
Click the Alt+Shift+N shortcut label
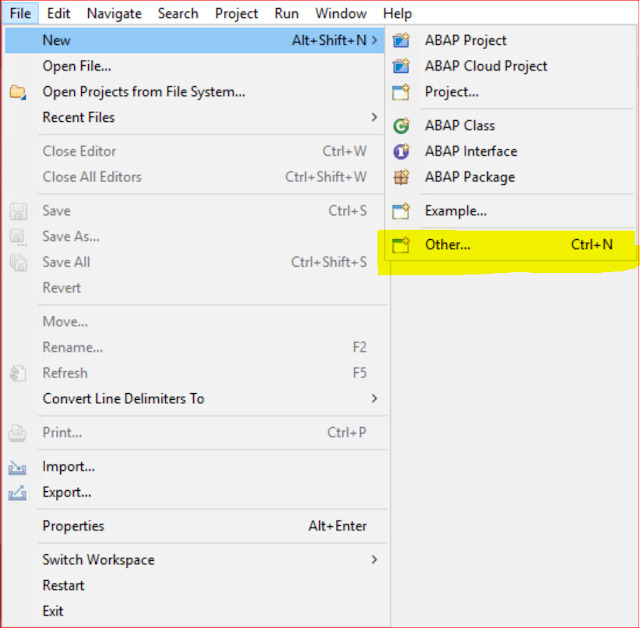point(329,40)
